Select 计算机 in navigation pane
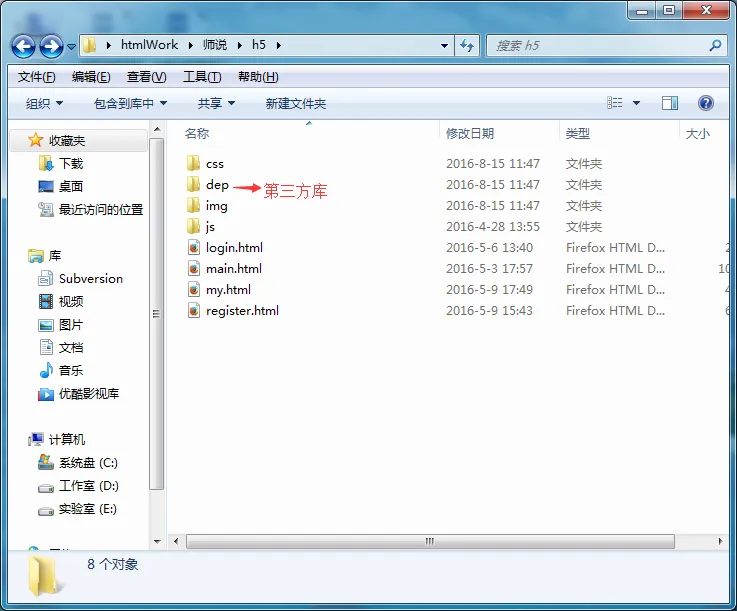The image size is (737, 611). click(67, 439)
